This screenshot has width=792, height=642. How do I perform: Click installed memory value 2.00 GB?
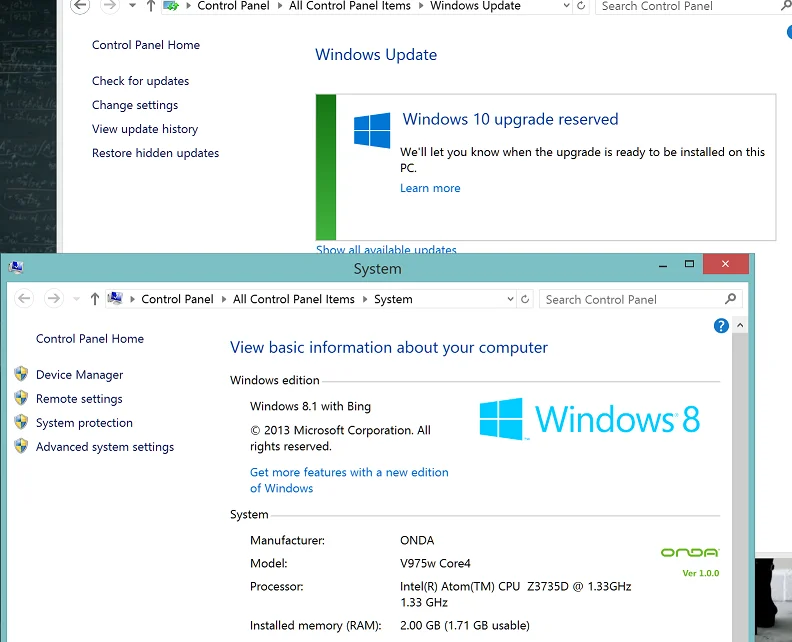(465, 625)
